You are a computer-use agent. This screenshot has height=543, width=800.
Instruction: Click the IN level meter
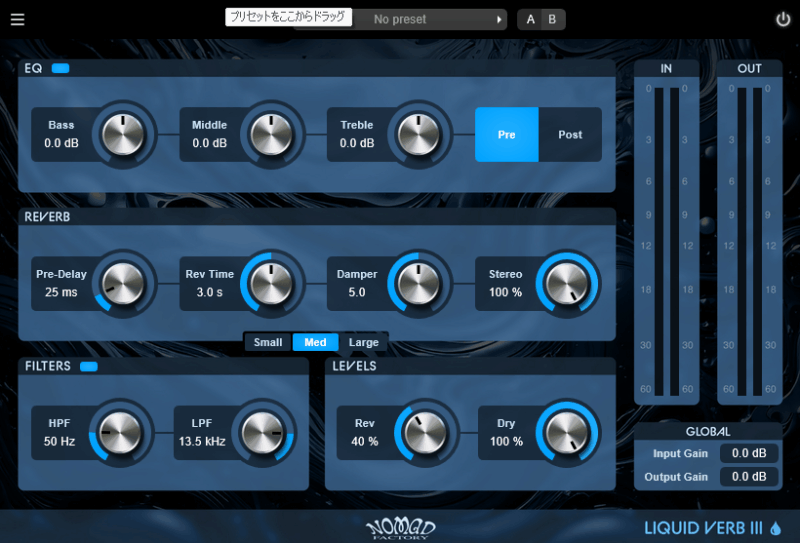[x=667, y=241]
